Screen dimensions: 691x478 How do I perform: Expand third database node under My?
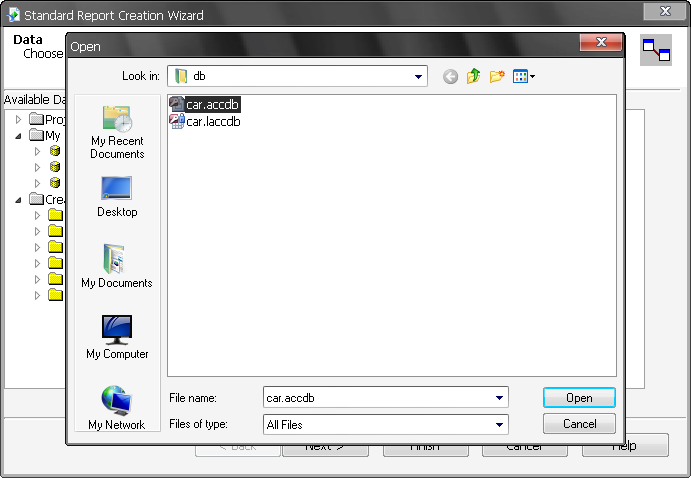(37, 183)
